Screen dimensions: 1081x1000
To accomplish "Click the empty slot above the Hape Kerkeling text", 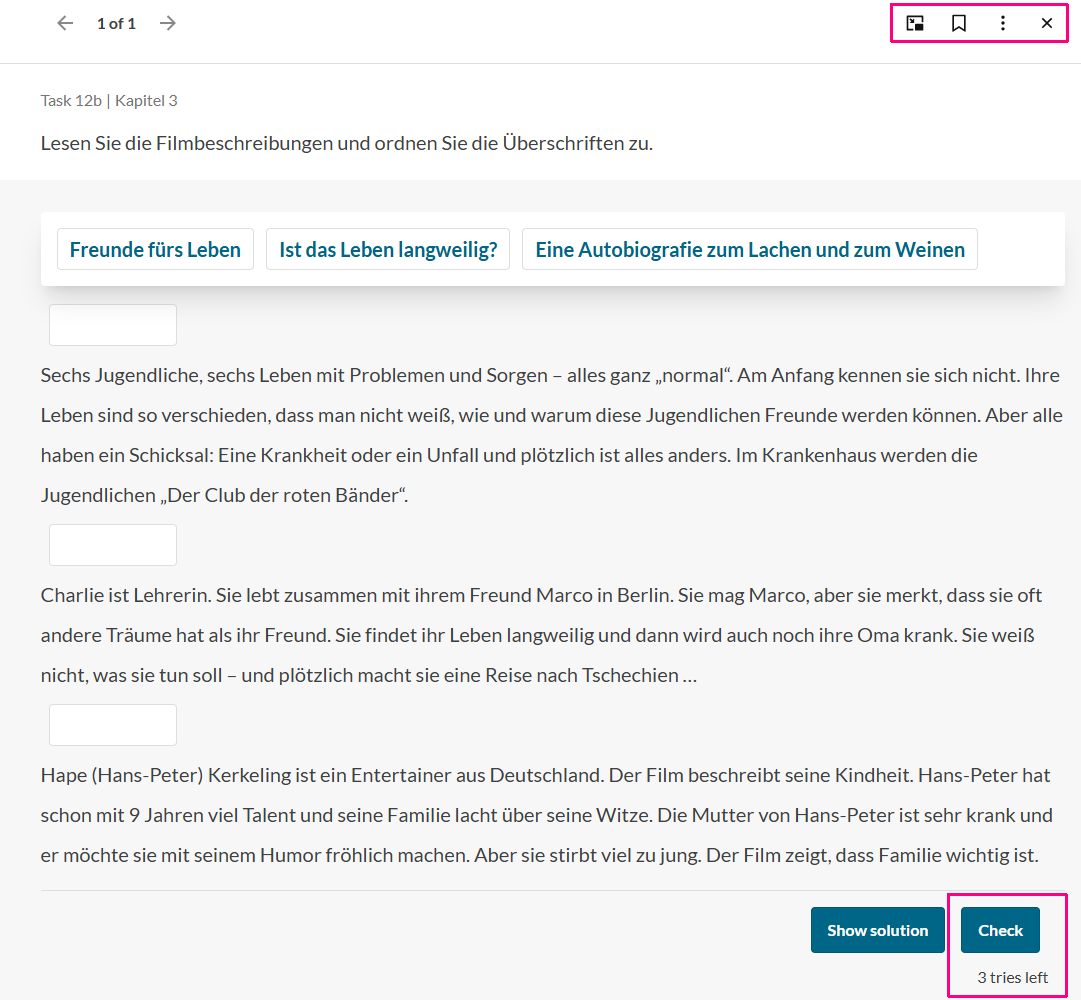I will coord(113,725).
